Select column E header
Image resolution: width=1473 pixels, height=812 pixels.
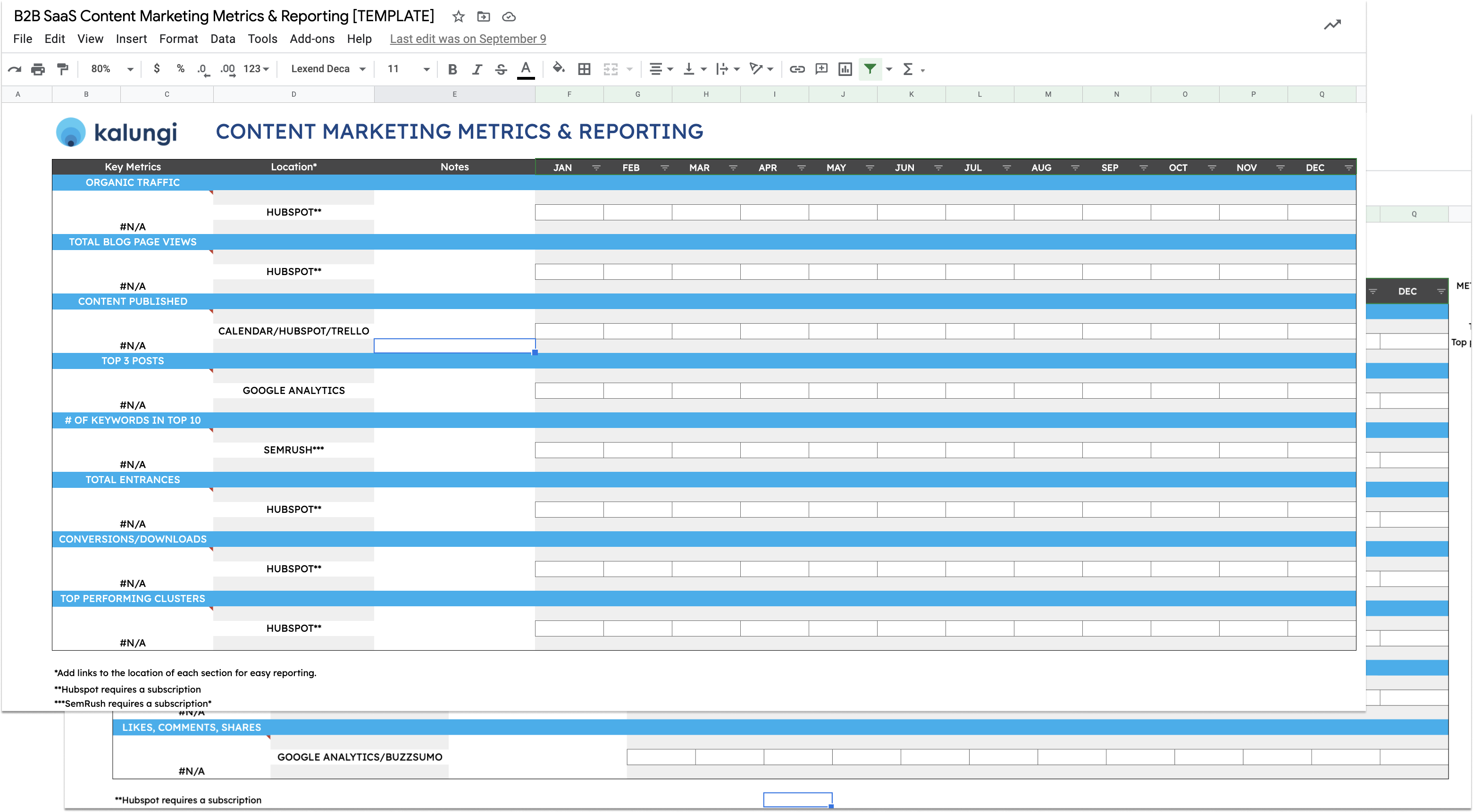coord(455,94)
